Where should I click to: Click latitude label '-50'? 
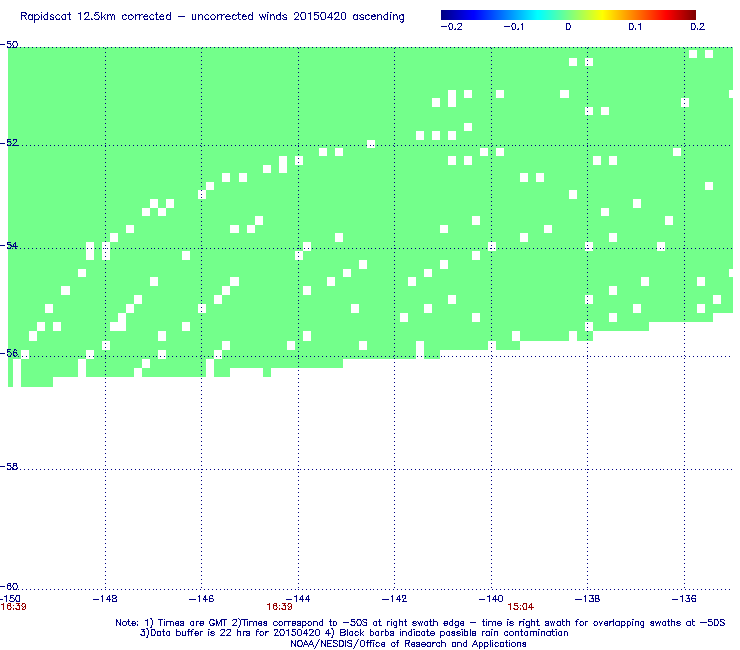pos(9,45)
